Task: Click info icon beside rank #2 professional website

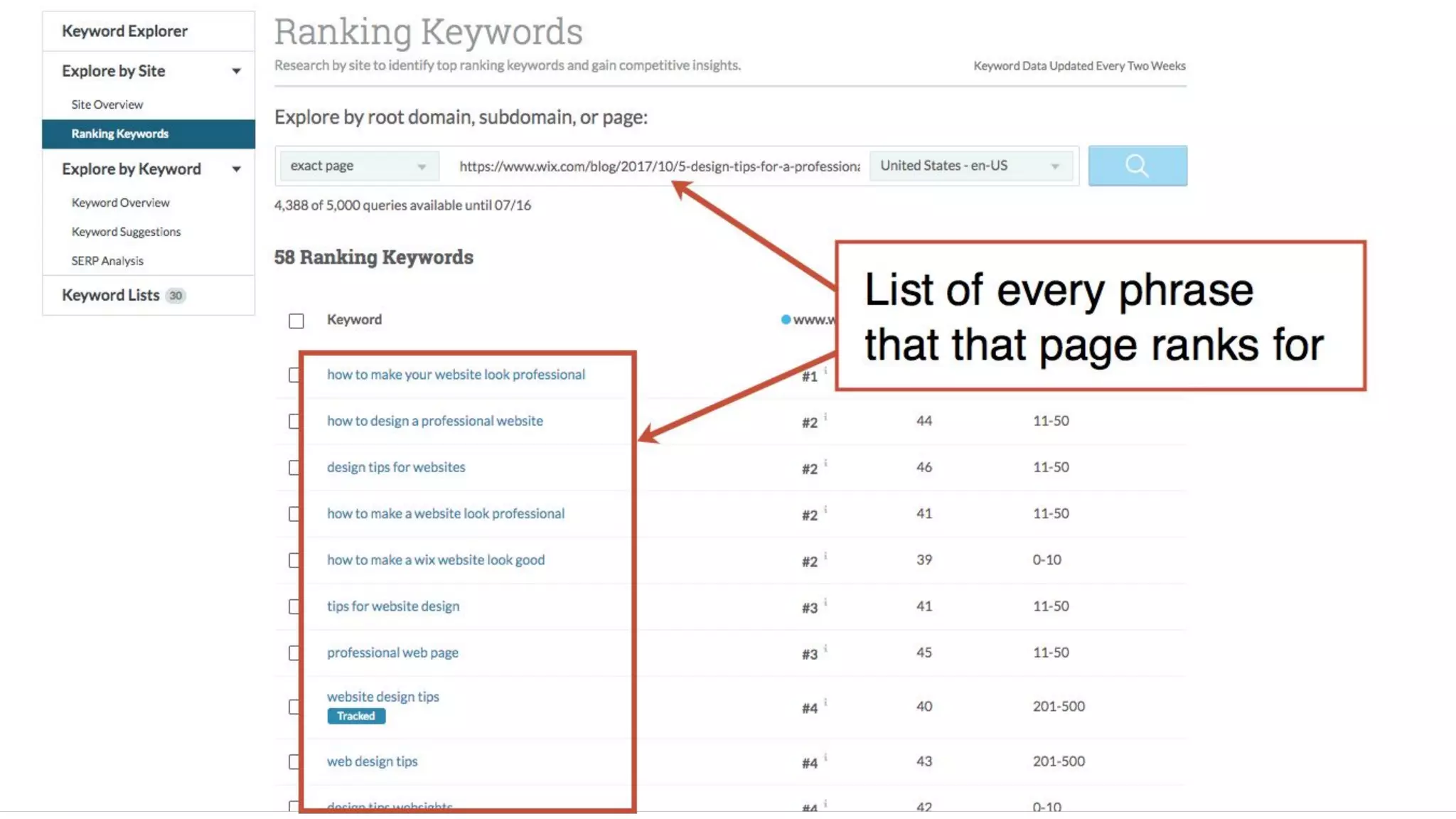Action: (x=825, y=417)
